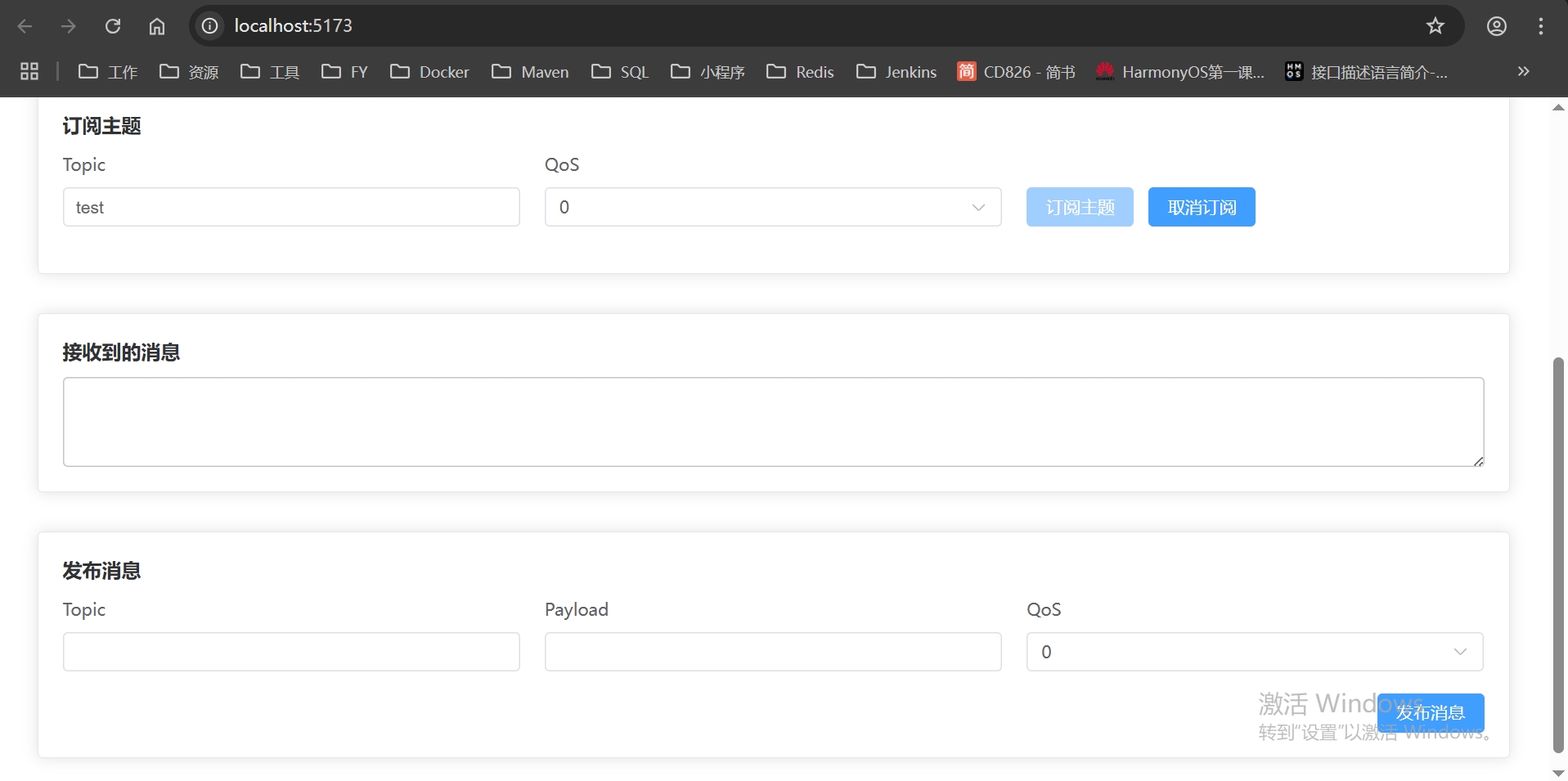
Task: Open the 接口描述语言简介 bookmark
Action: click(x=1367, y=72)
